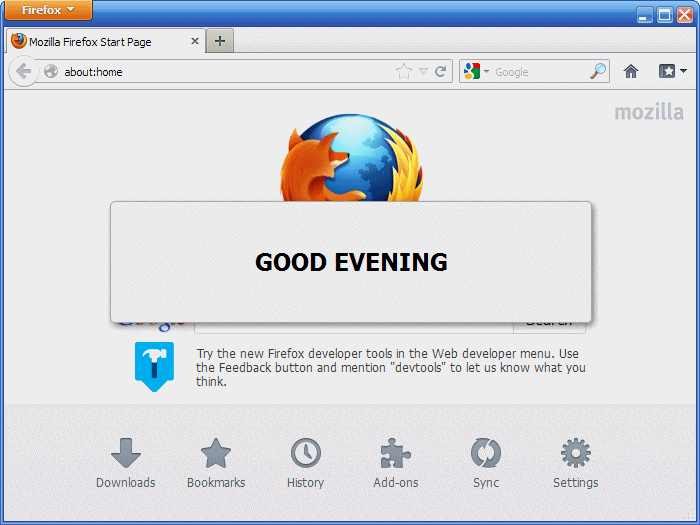Viewport: 700px width, 525px height.
Task: Open Downloads from the bottom launcher
Action: pos(126,463)
